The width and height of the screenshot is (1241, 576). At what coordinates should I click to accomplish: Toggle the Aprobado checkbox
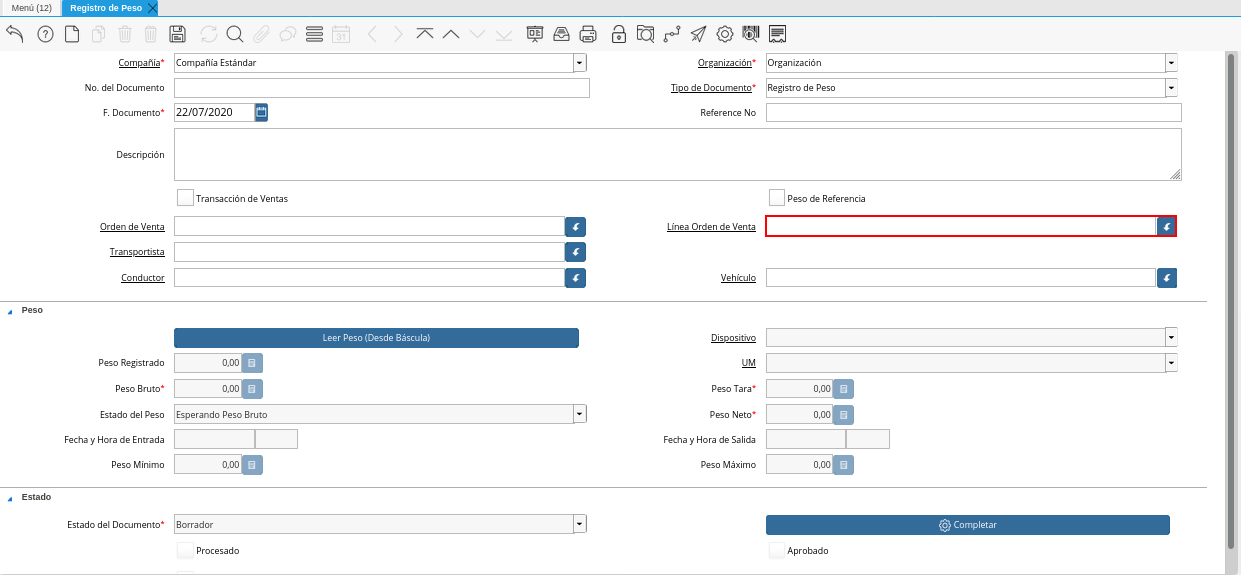(777, 550)
